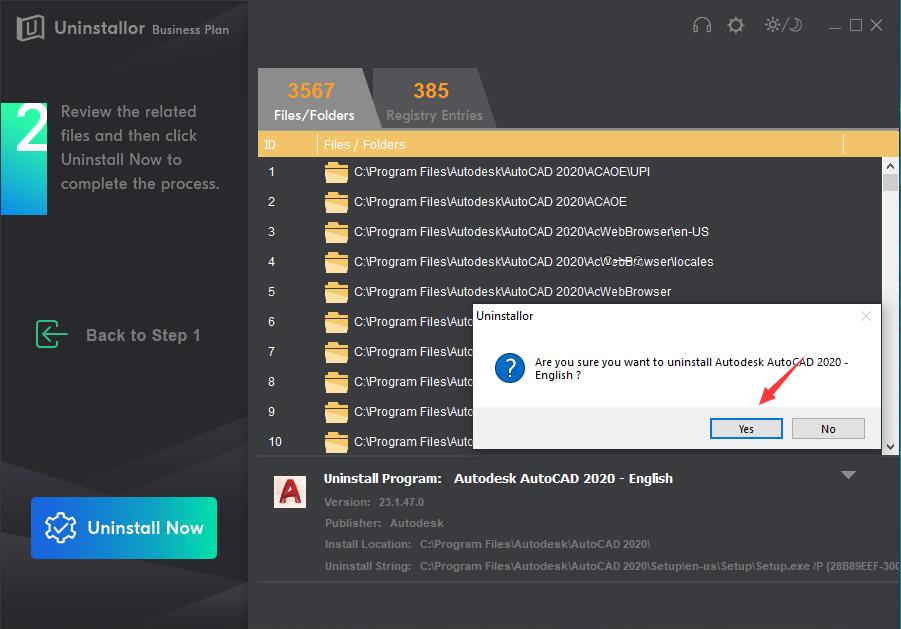Maximize the Uninstallor window
The height and width of the screenshot is (629, 901).
[856, 25]
